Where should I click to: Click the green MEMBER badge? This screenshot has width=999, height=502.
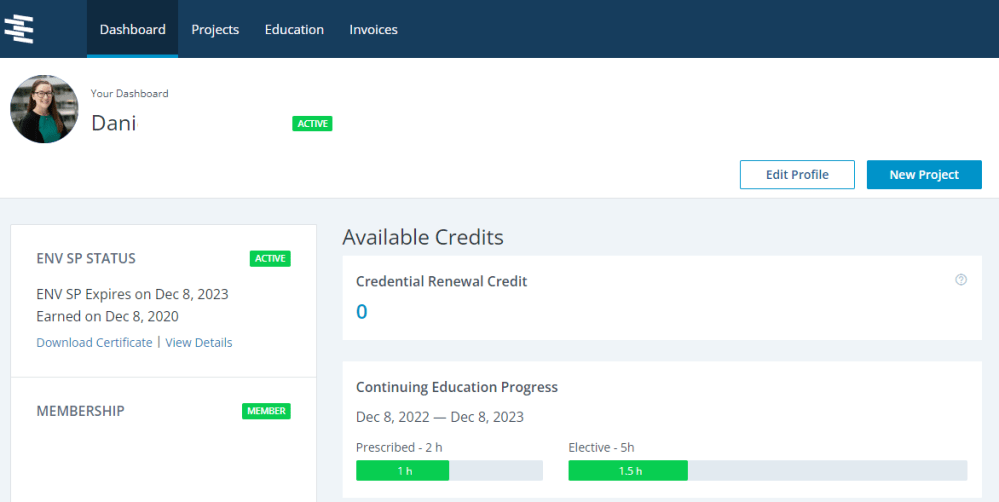(x=266, y=411)
